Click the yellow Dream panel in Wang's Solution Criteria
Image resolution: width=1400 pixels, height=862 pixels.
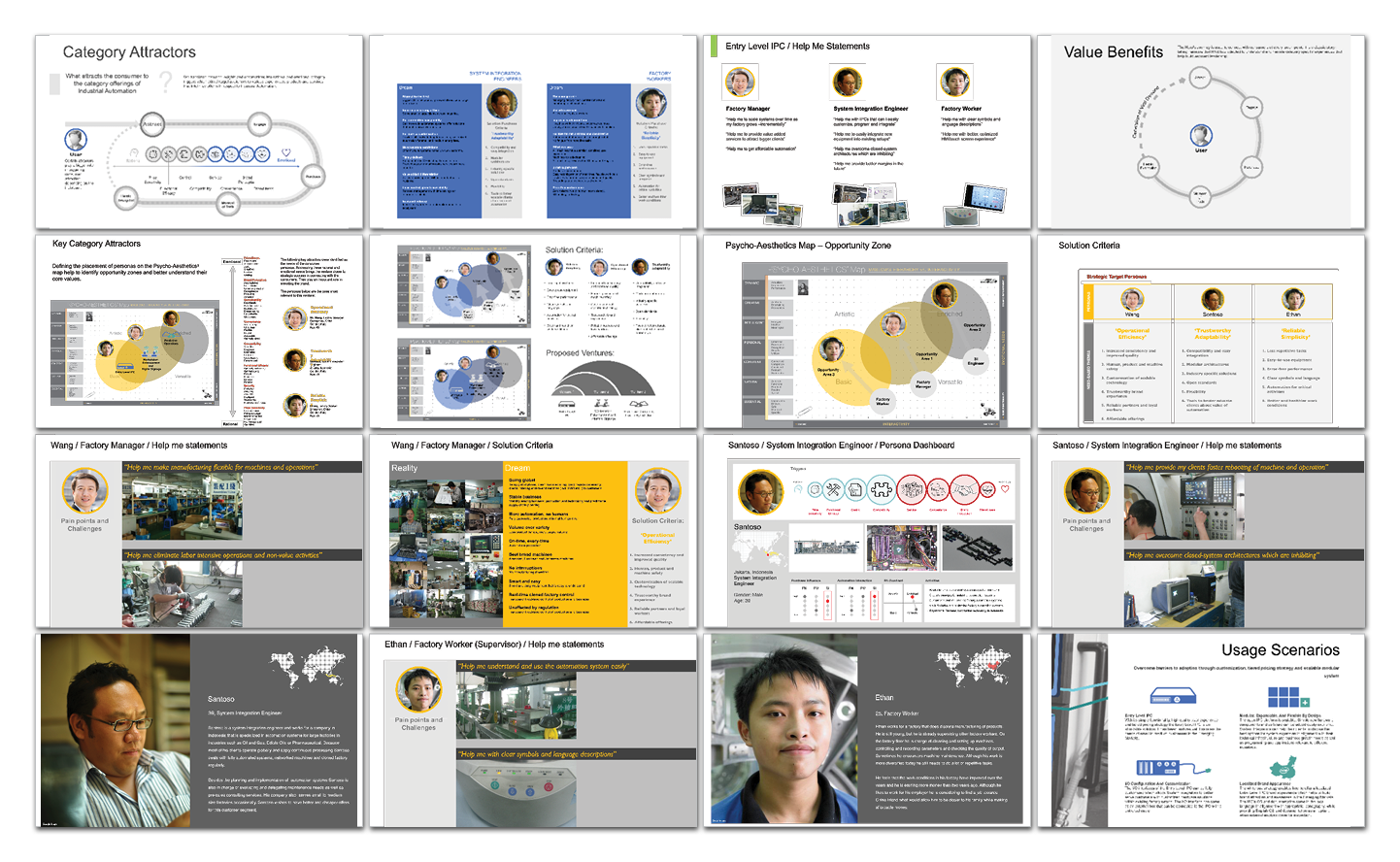565,544
